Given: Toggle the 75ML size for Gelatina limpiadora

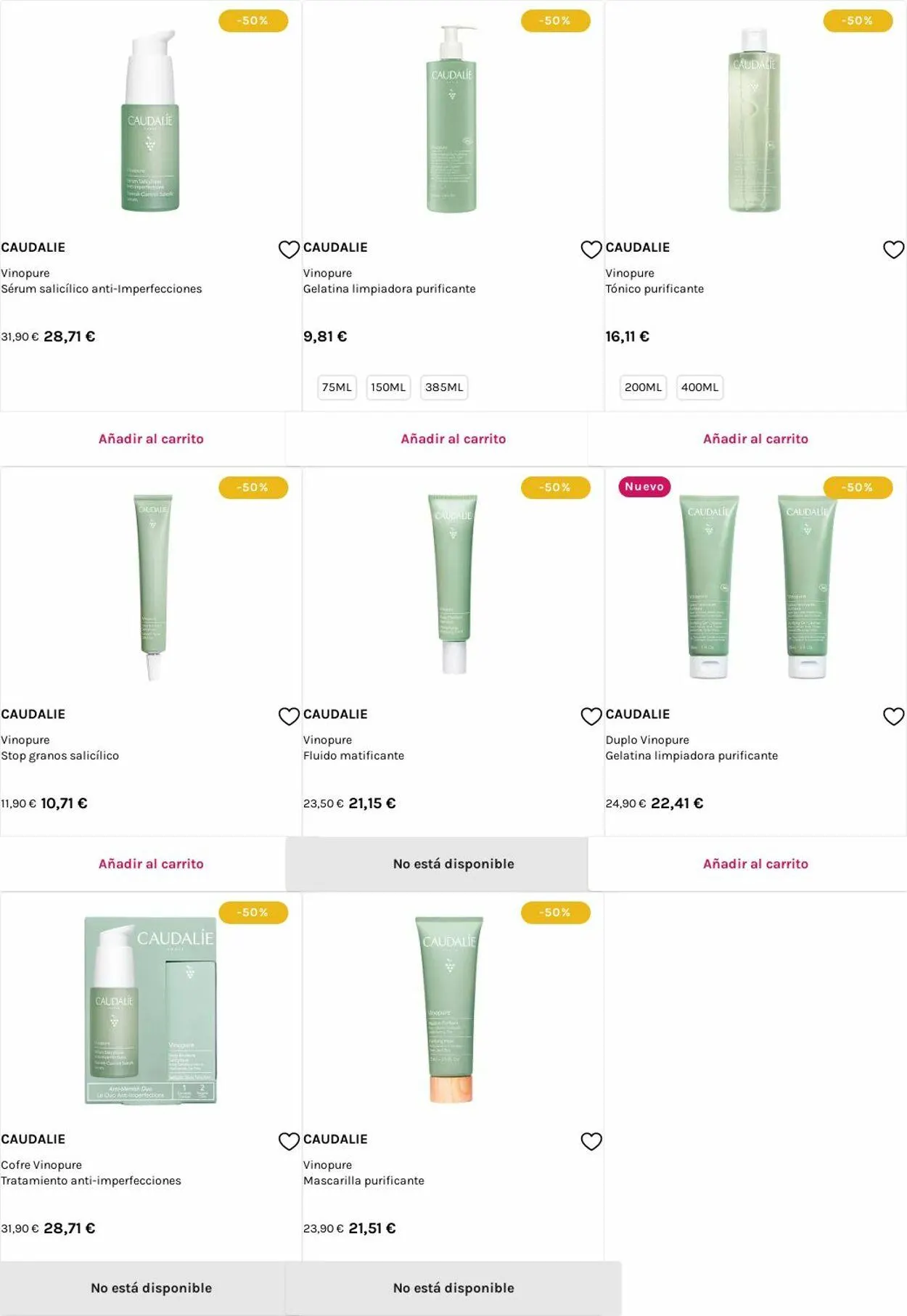Looking at the screenshot, I should pos(337,387).
